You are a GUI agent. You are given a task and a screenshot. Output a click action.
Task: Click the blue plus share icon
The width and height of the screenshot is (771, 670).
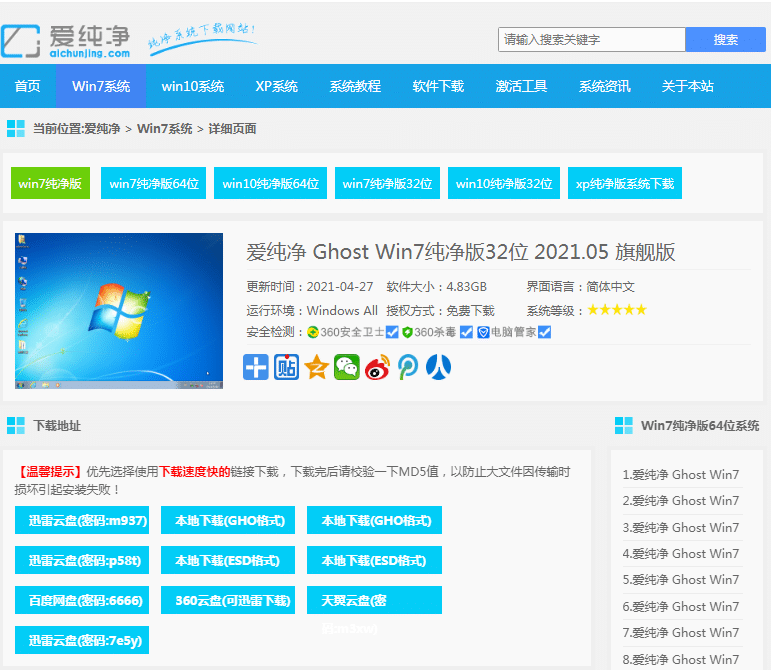(256, 367)
